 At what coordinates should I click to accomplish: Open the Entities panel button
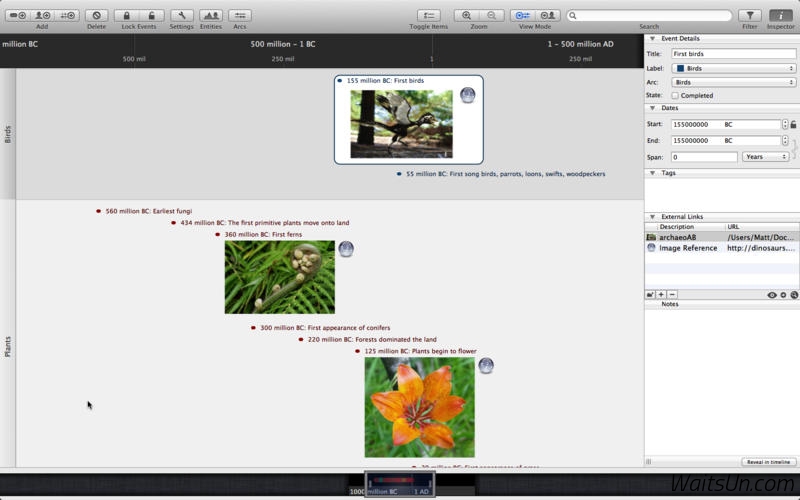(x=211, y=15)
